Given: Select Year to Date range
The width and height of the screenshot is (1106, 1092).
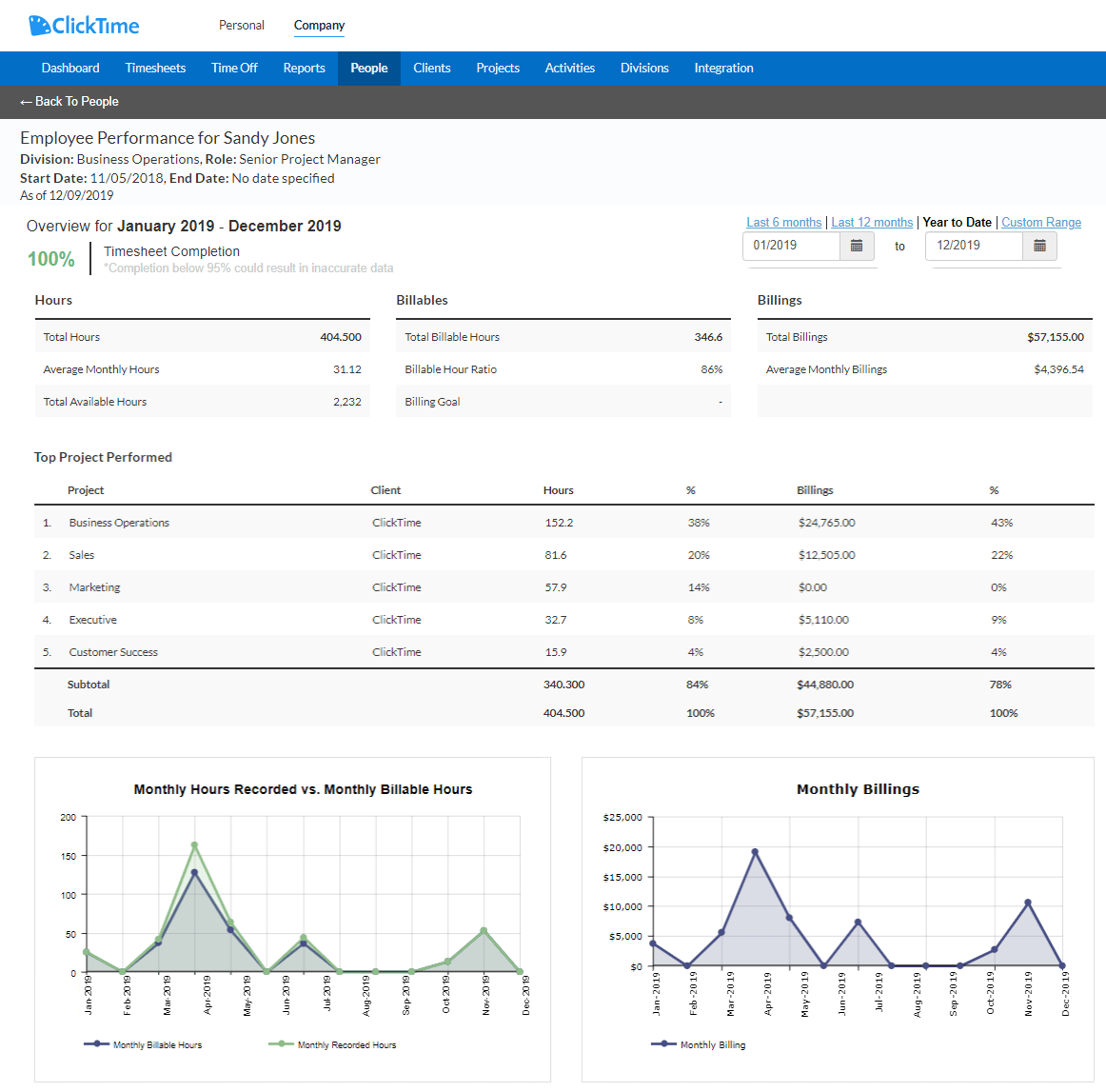Looking at the screenshot, I should tap(957, 223).
